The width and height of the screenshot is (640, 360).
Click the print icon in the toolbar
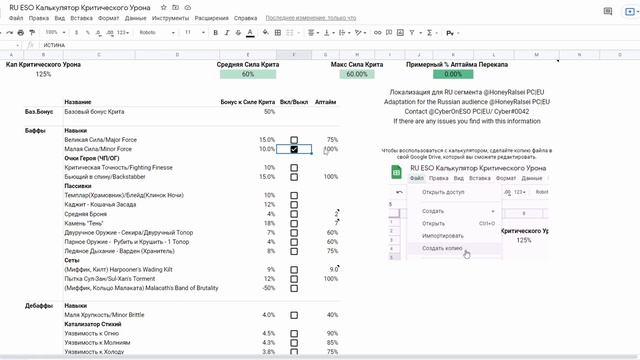pyautogui.click(x=20, y=33)
